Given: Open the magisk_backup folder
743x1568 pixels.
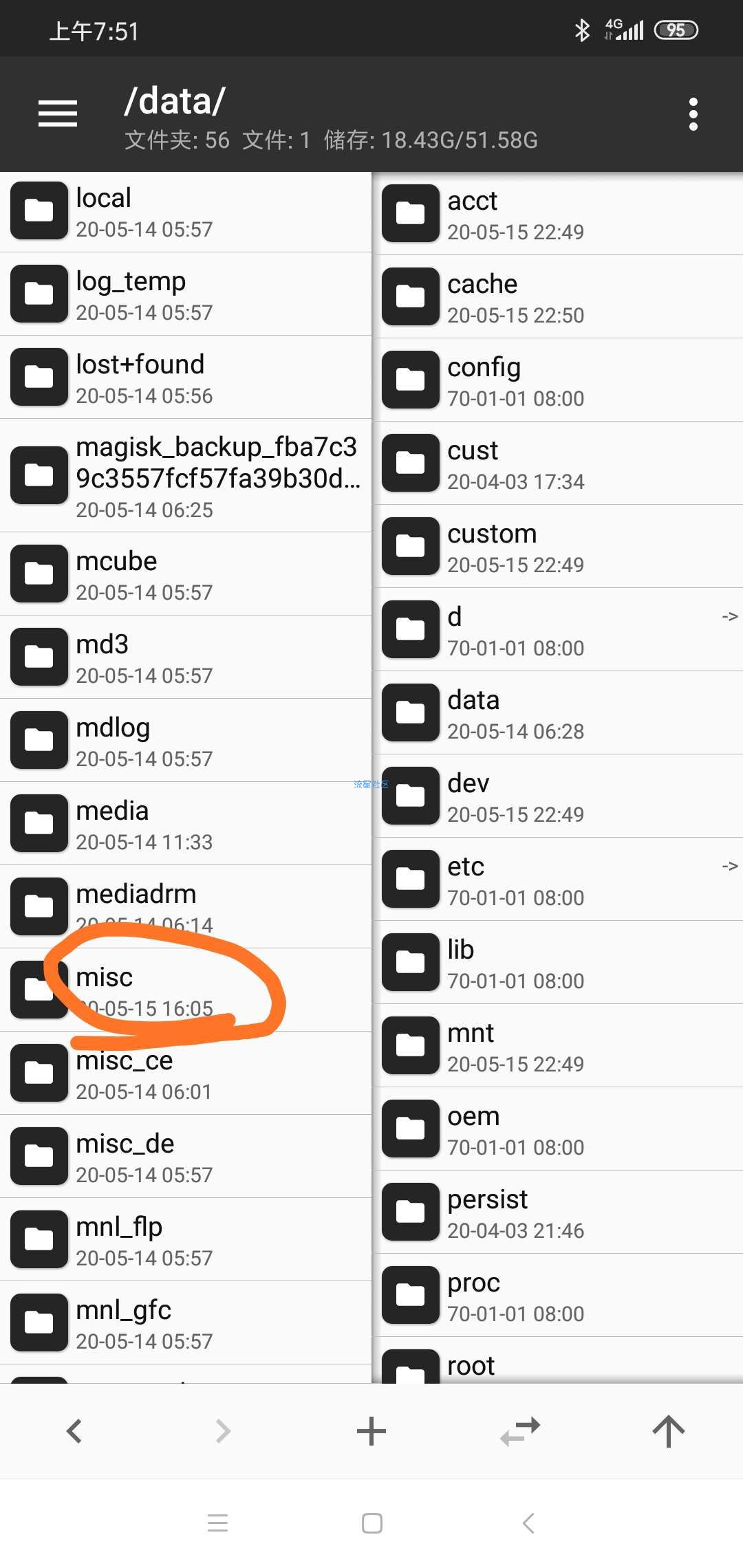Looking at the screenshot, I should point(186,476).
